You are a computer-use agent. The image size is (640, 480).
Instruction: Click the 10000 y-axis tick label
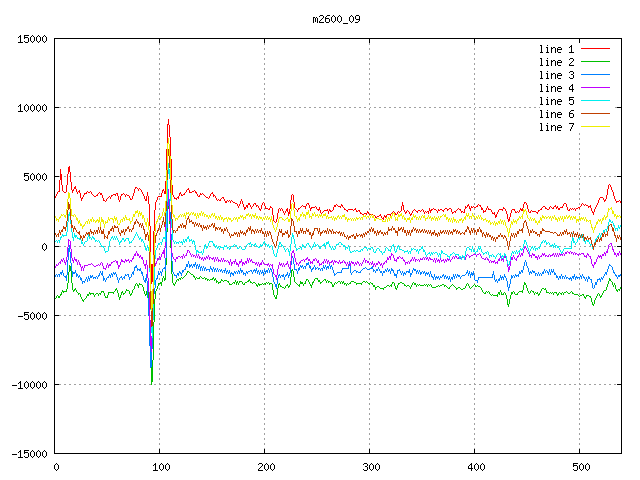(29, 108)
